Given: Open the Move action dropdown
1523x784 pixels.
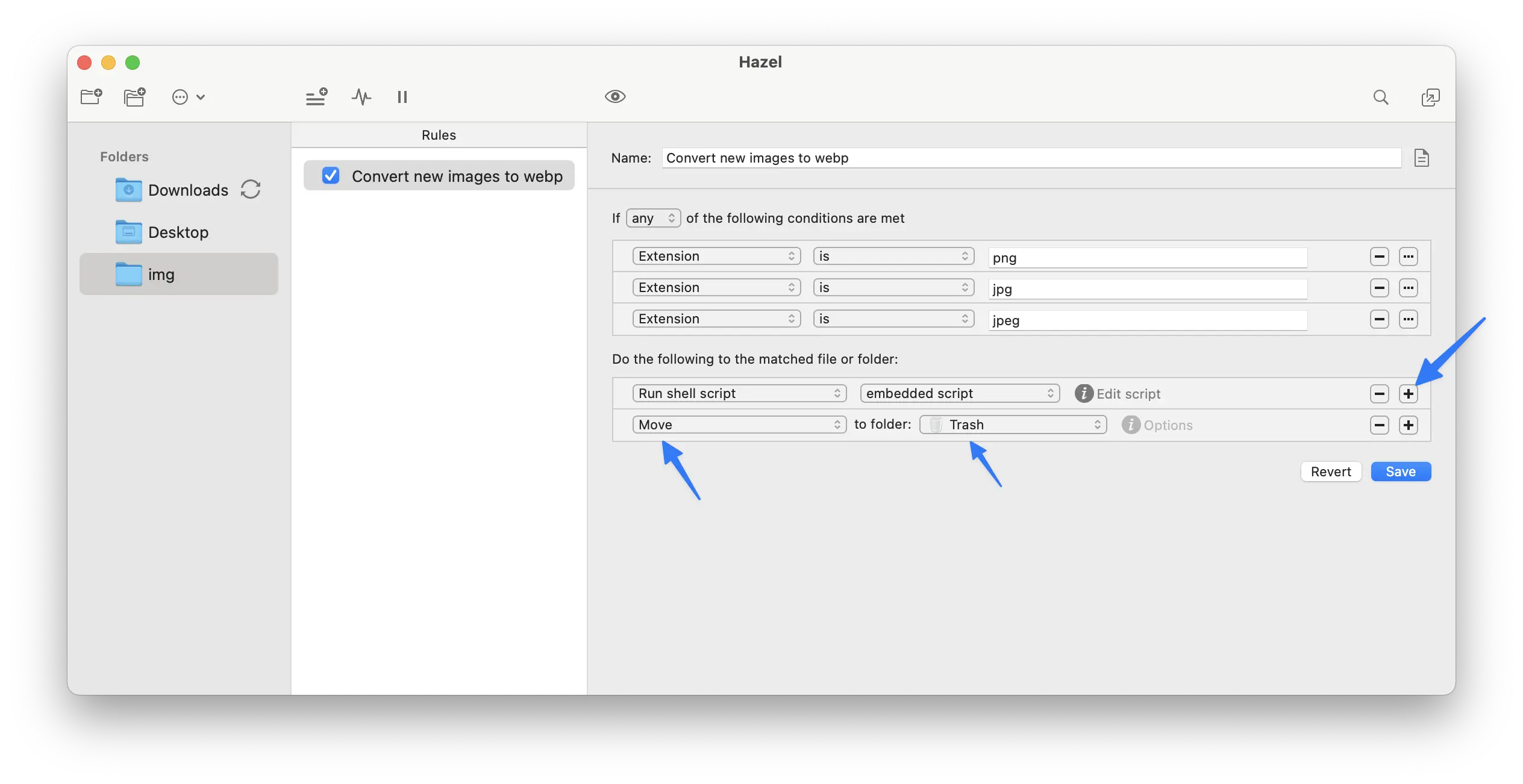Looking at the screenshot, I should coord(739,425).
